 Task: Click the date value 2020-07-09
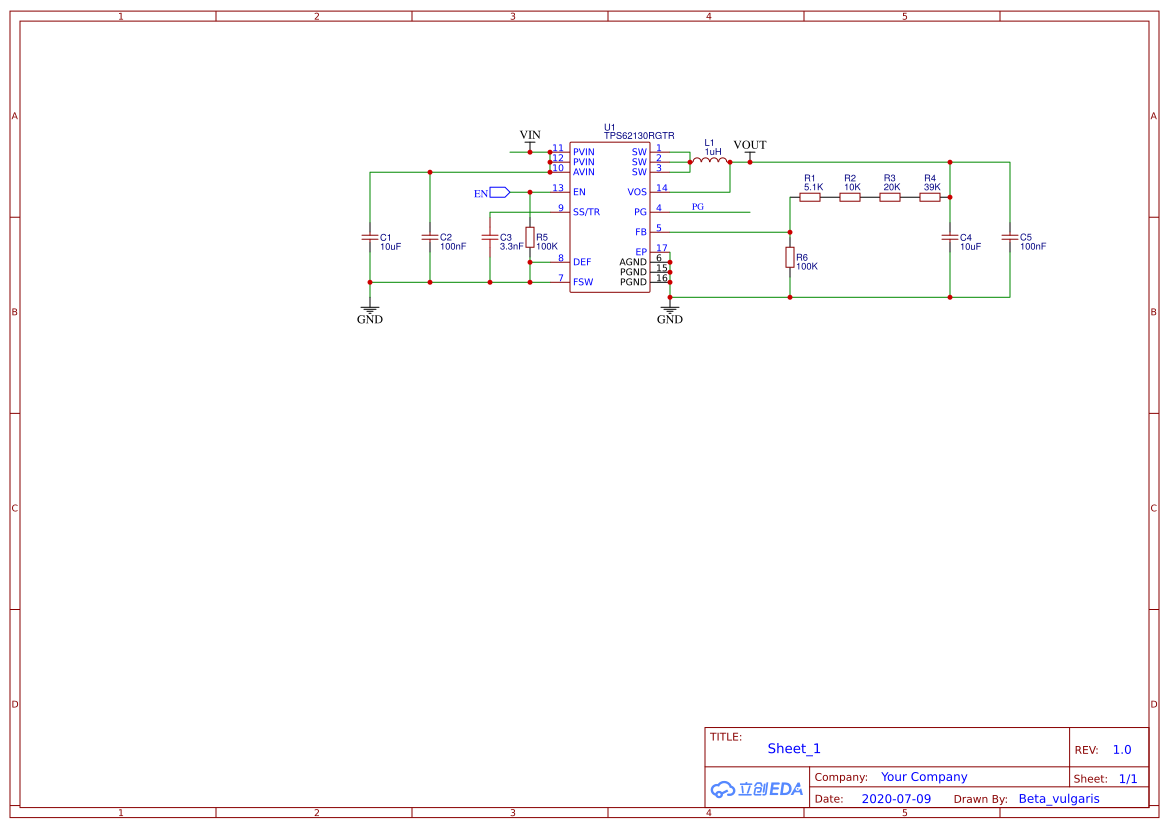[896, 799]
